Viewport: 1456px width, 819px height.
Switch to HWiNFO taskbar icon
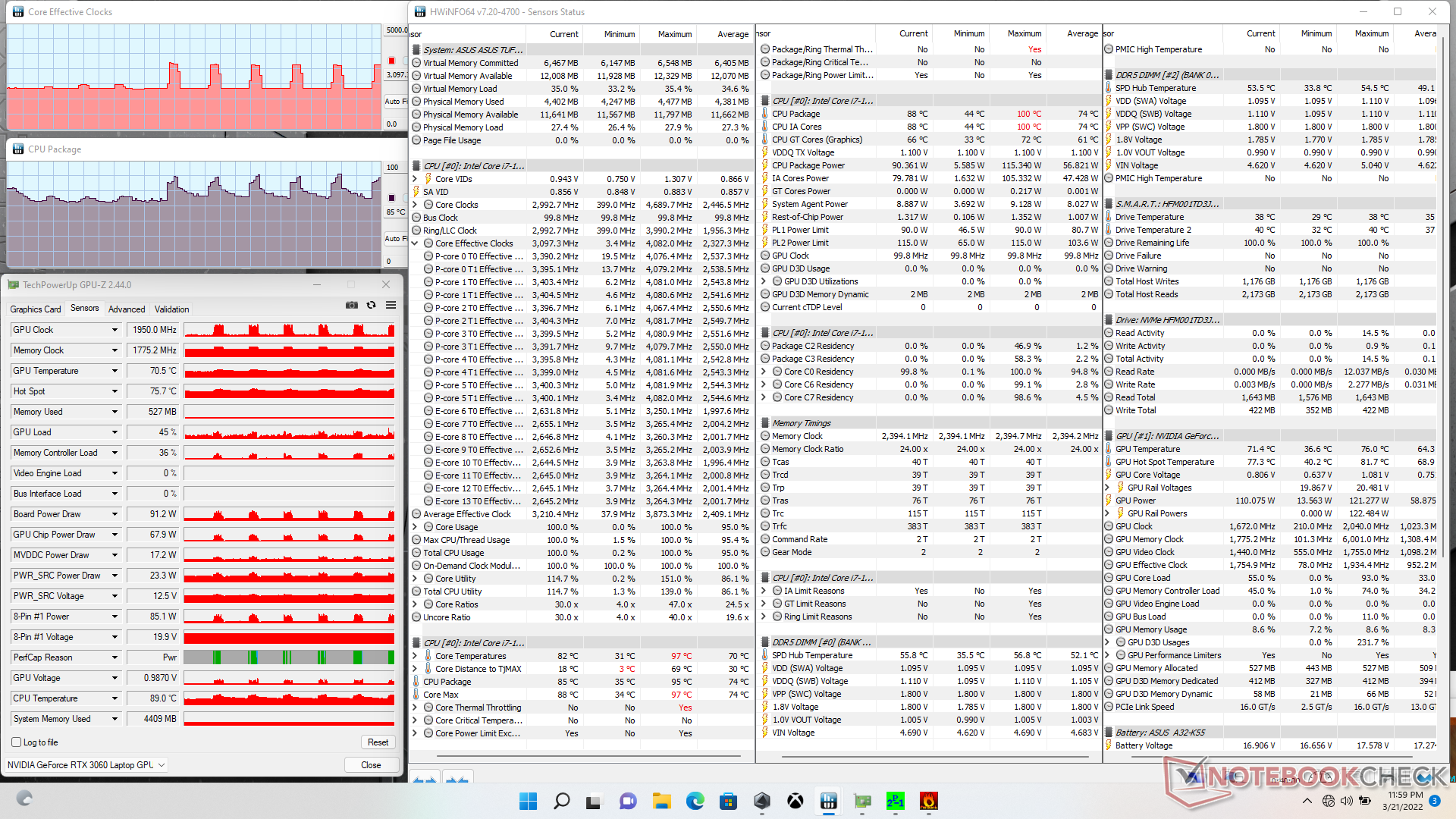[x=828, y=801]
